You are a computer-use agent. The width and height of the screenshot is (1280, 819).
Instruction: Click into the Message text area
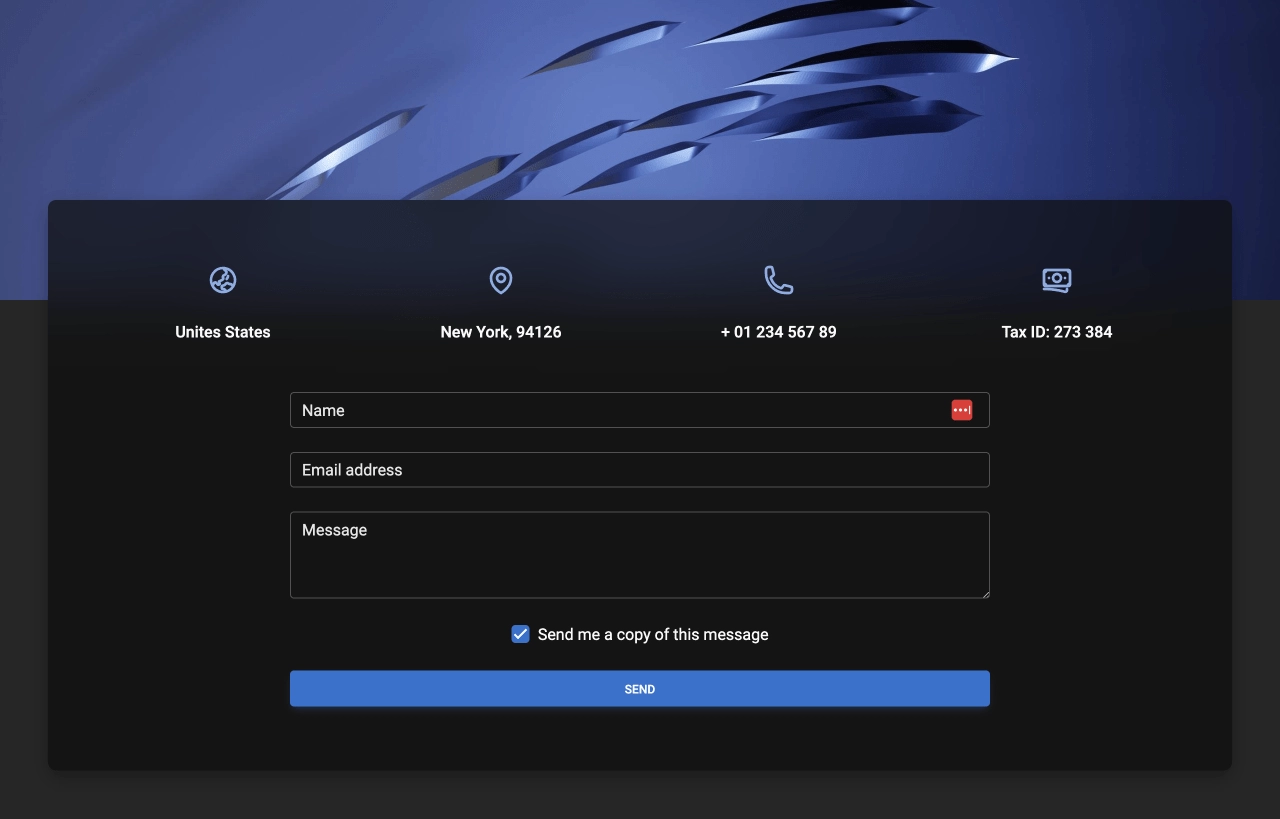point(640,555)
